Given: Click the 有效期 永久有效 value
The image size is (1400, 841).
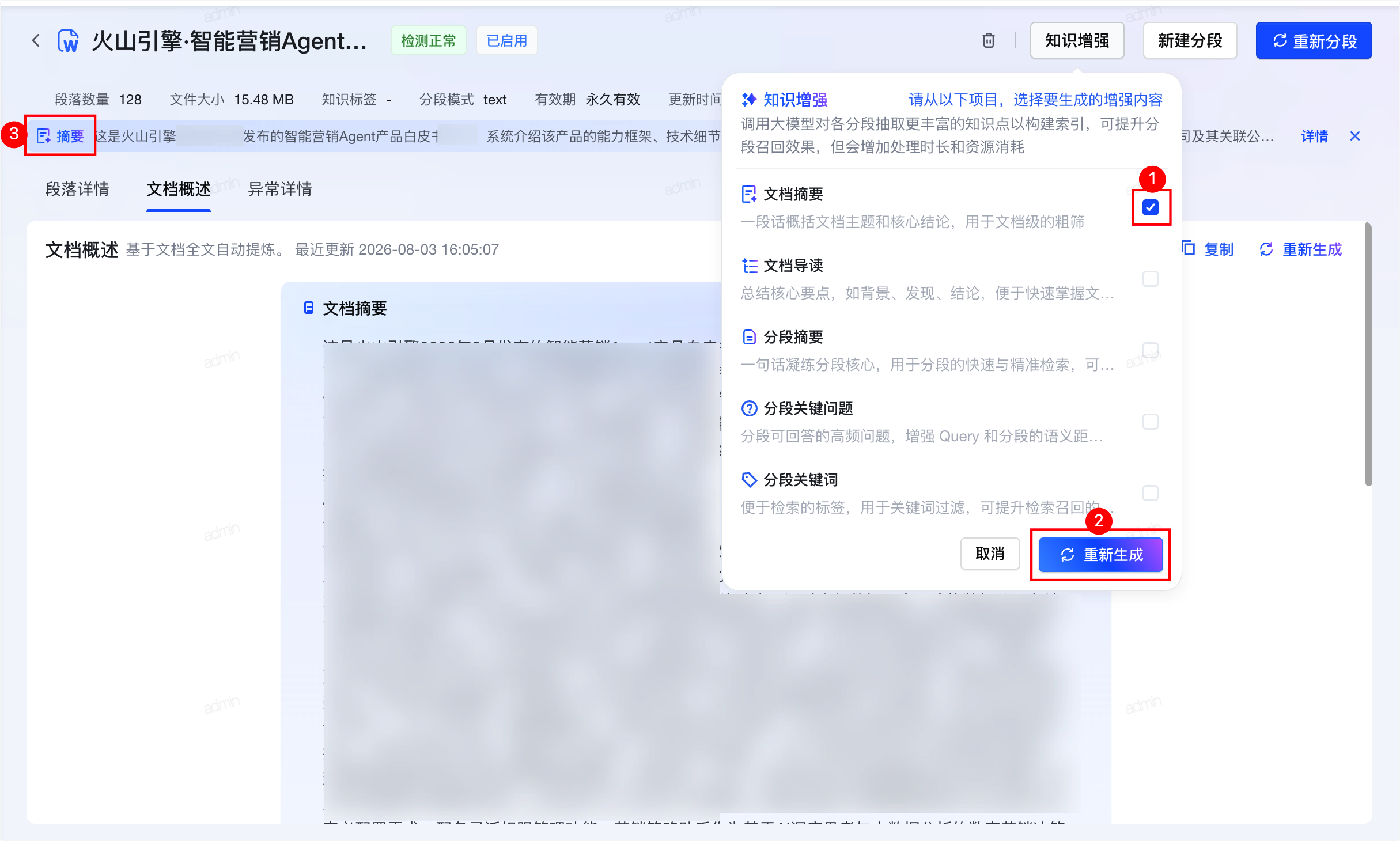Looking at the screenshot, I should 613,100.
